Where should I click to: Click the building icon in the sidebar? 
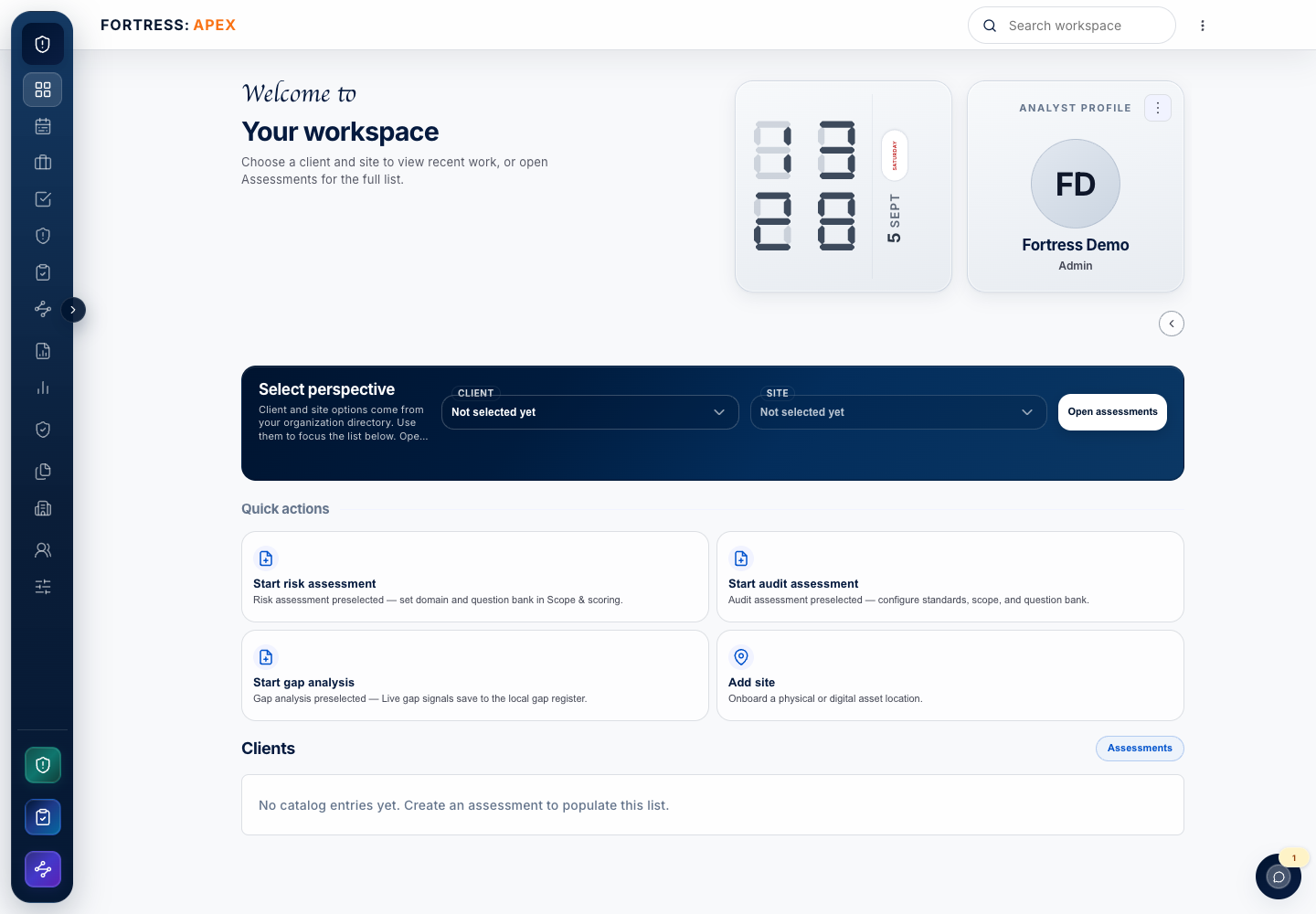click(43, 508)
